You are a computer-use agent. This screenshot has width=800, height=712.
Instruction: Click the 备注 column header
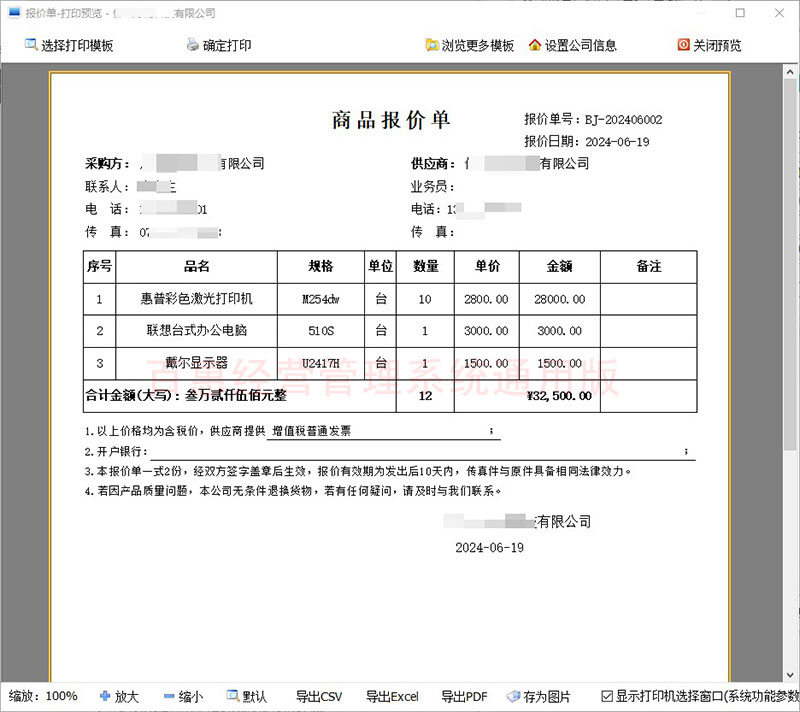[x=648, y=266]
